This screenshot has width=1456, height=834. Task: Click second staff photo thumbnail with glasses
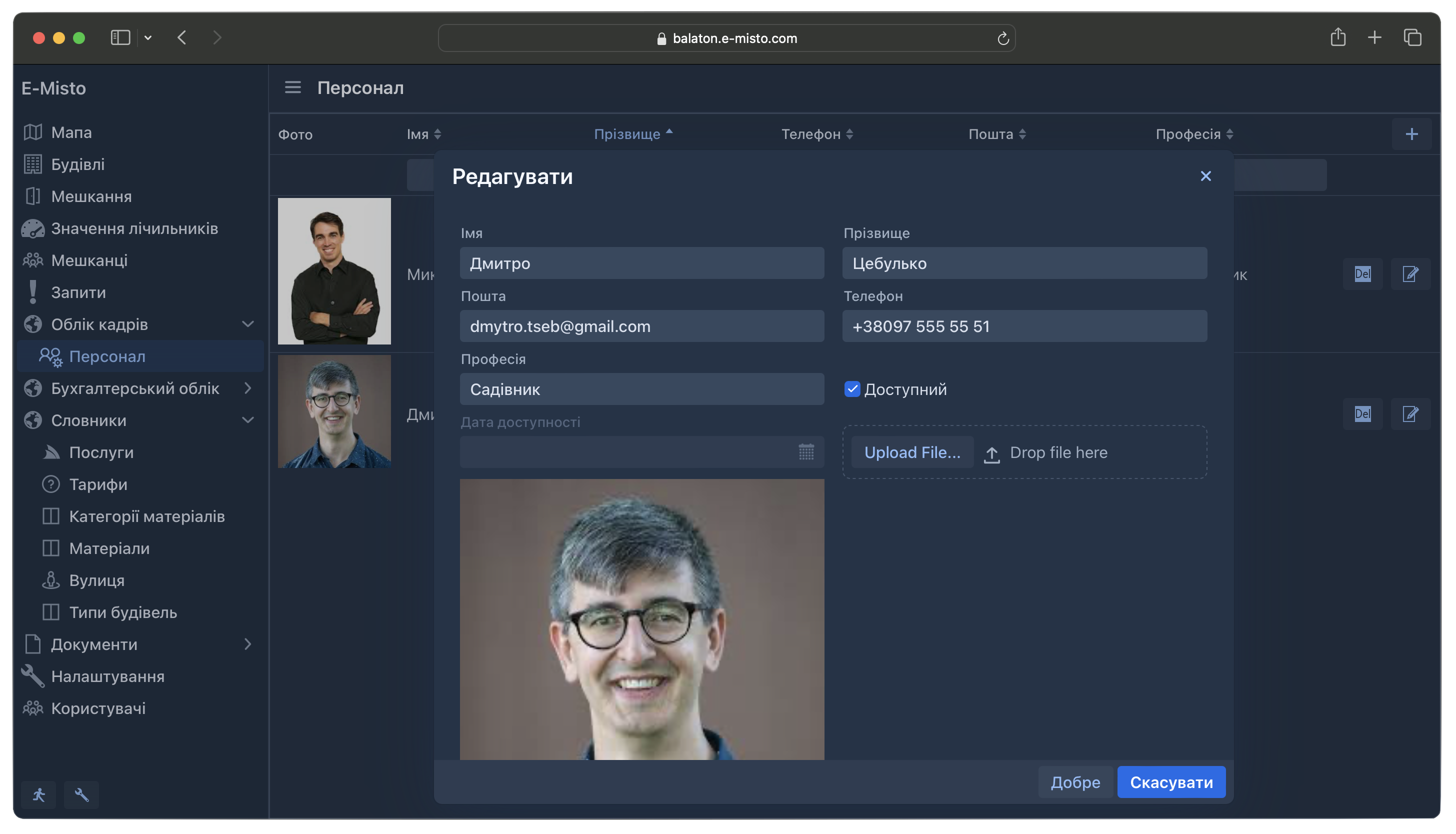[334, 411]
